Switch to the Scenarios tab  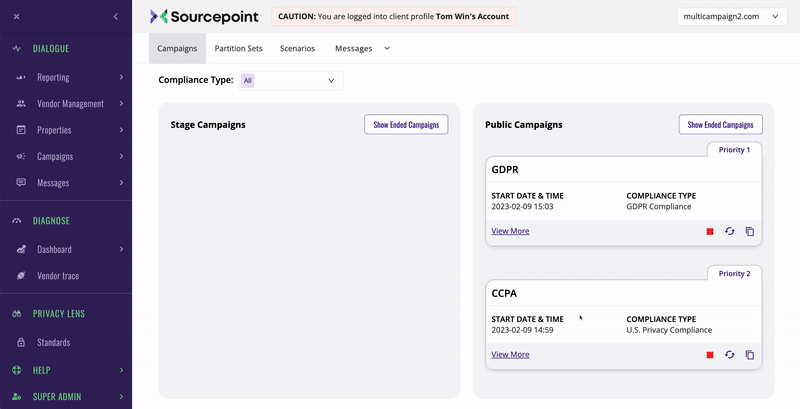[x=297, y=48]
